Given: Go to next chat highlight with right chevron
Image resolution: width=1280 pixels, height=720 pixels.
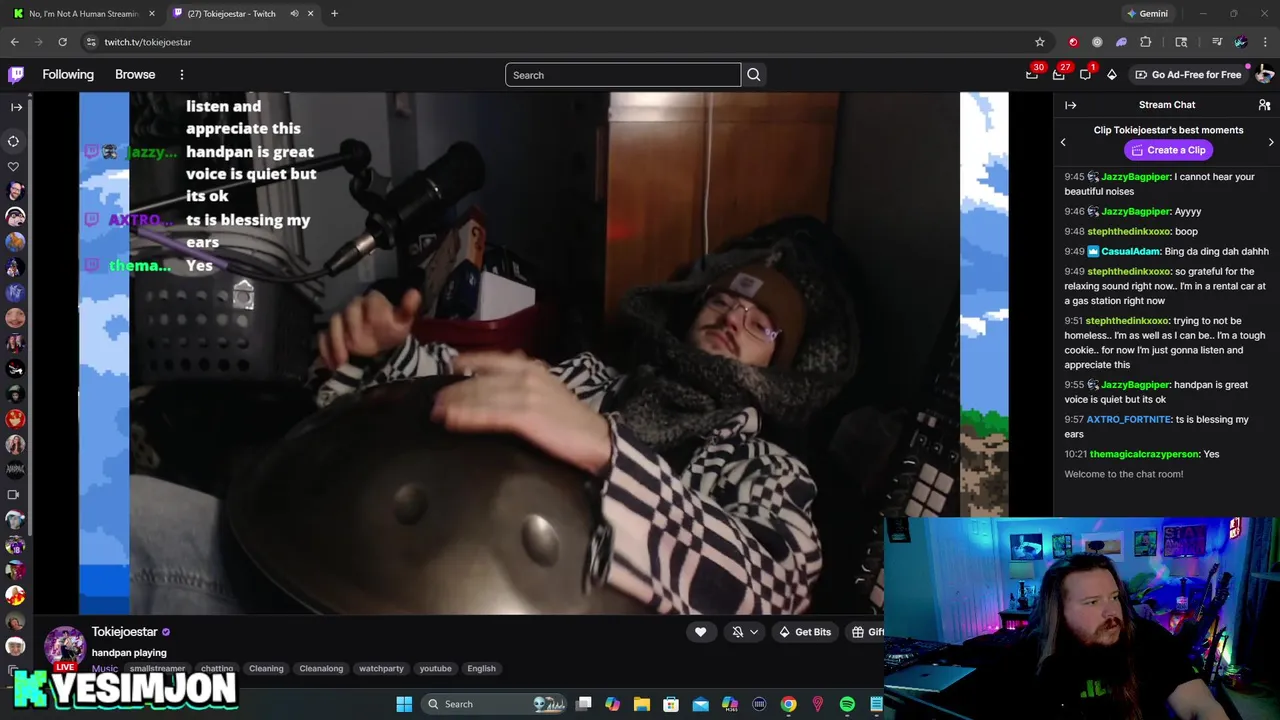Looking at the screenshot, I should [1271, 142].
